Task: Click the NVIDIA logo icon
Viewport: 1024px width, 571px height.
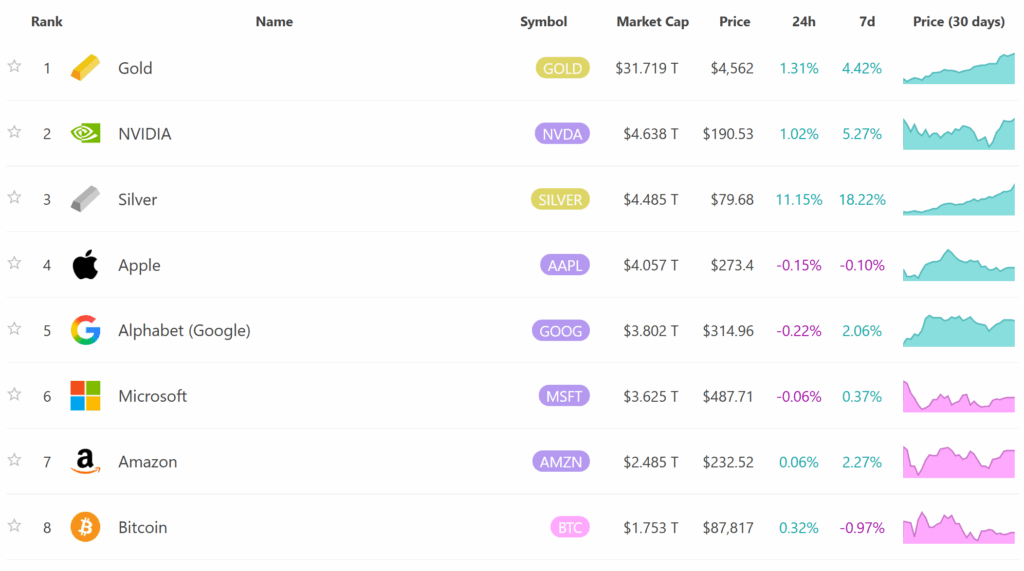Action: click(85, 133)
